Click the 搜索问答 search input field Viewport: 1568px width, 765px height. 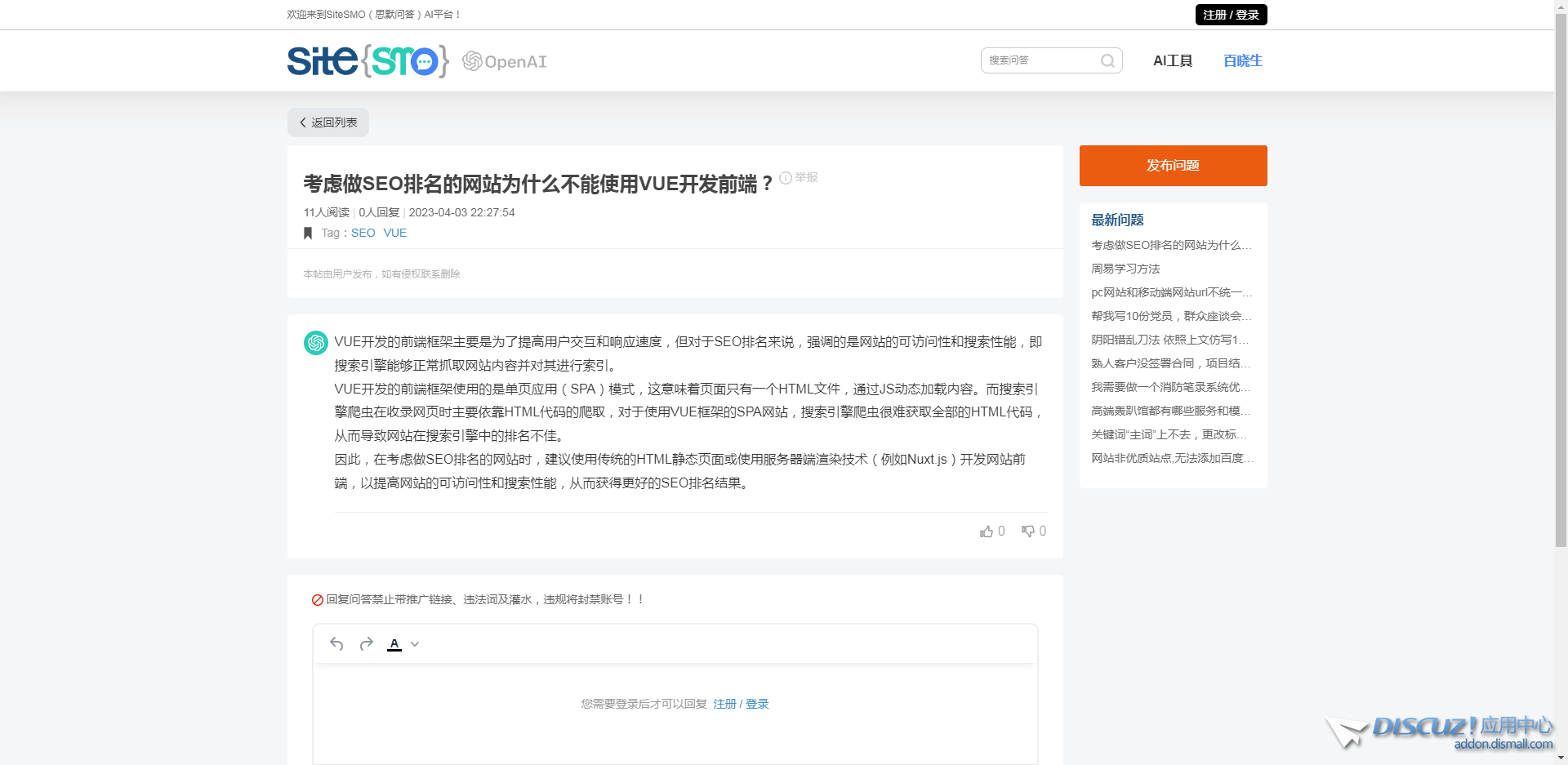pos(1037,60)
